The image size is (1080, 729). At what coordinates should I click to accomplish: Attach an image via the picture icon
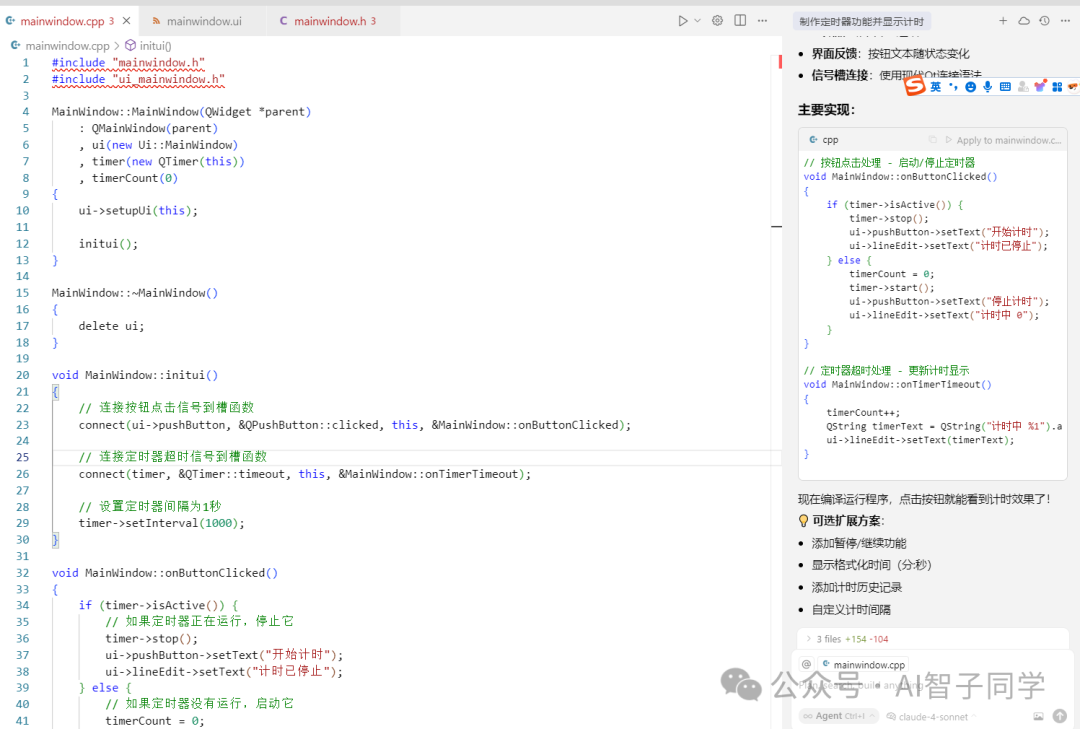tap(1039, 717)
